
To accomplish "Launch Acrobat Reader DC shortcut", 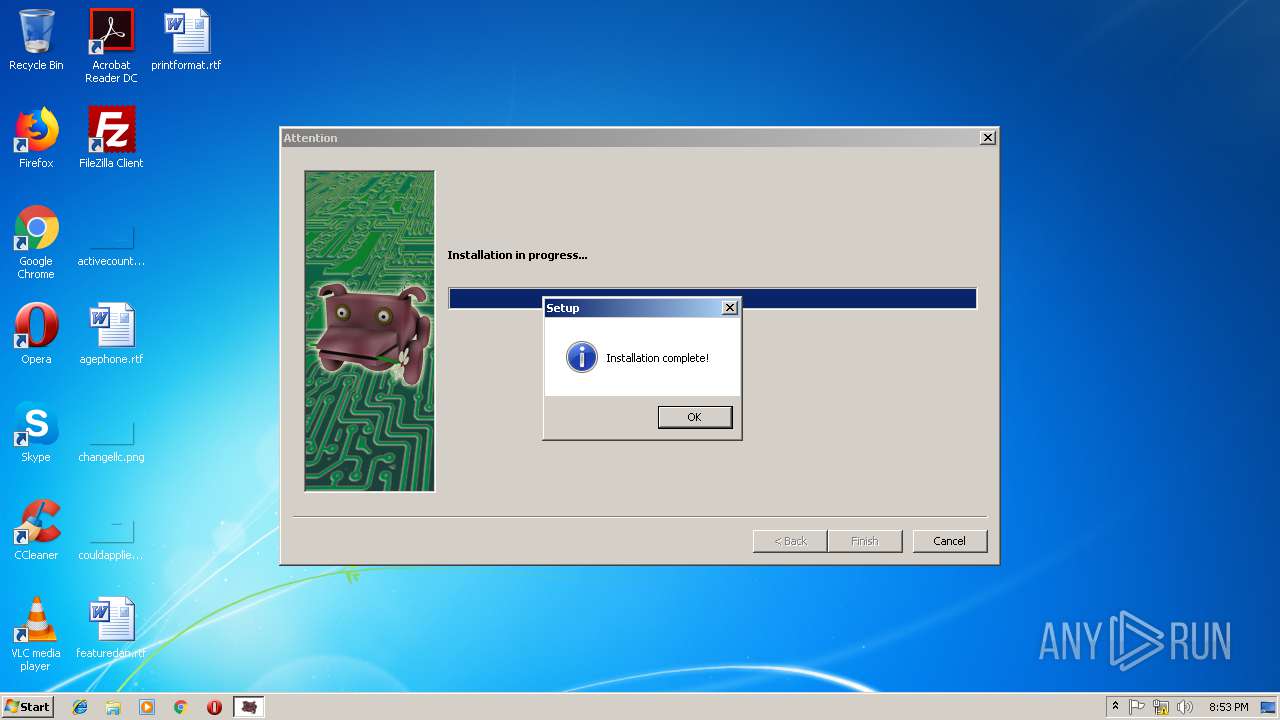I will [111, 46].
